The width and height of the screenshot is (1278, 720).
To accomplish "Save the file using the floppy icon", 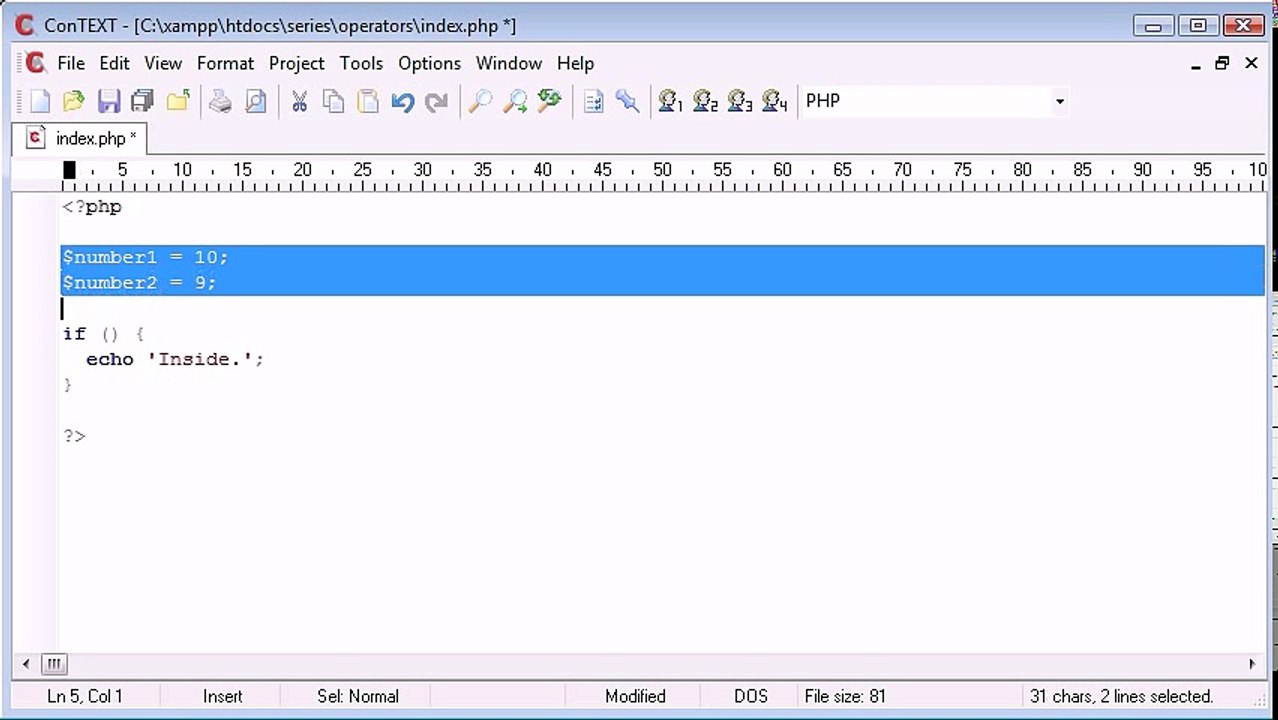I will click(x=109, y=101).
